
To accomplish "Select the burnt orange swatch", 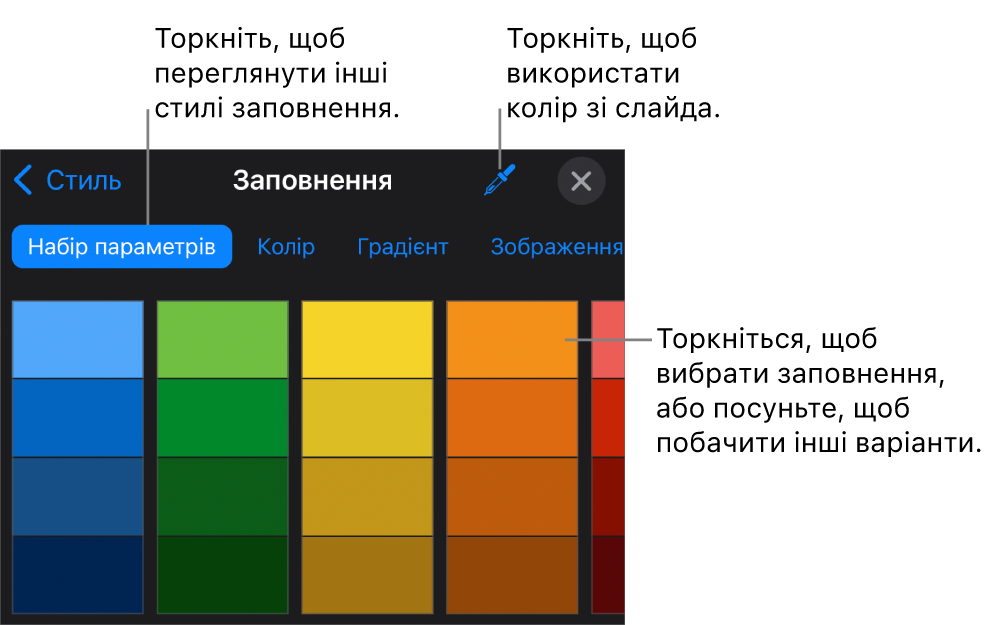I will point(513,496).
